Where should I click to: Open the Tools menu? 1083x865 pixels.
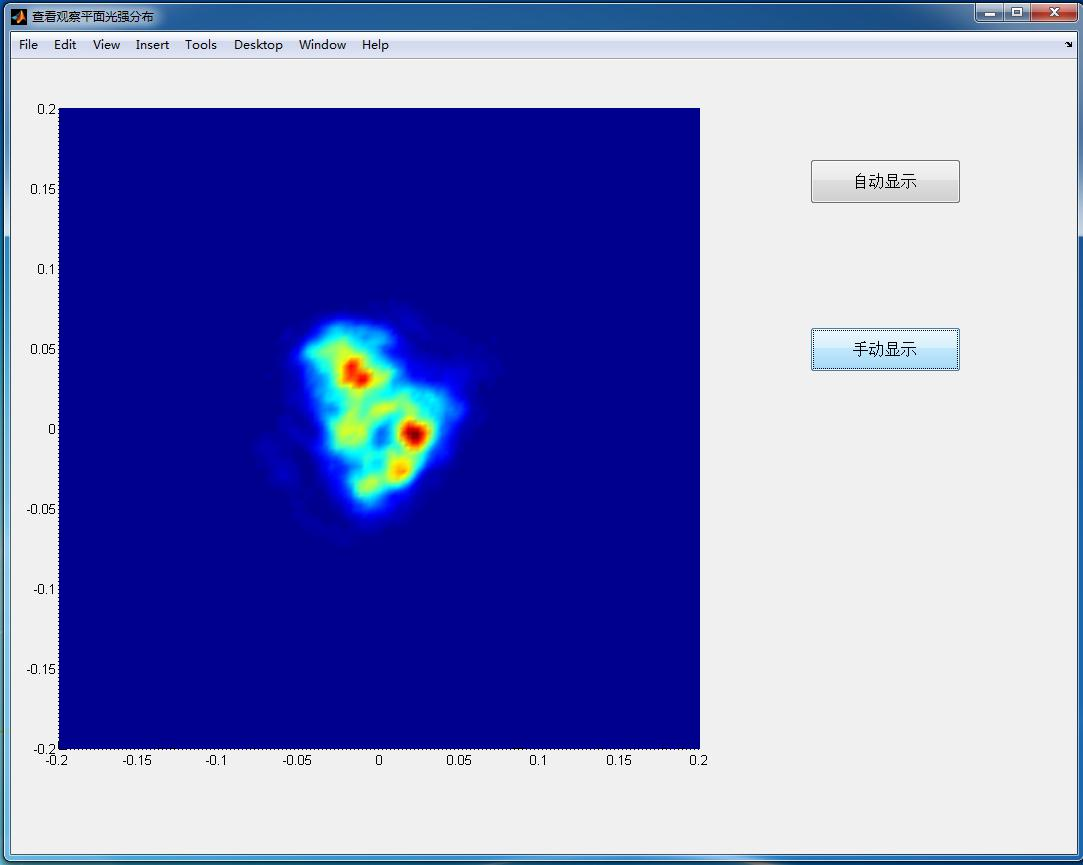(x=201, y=45)
